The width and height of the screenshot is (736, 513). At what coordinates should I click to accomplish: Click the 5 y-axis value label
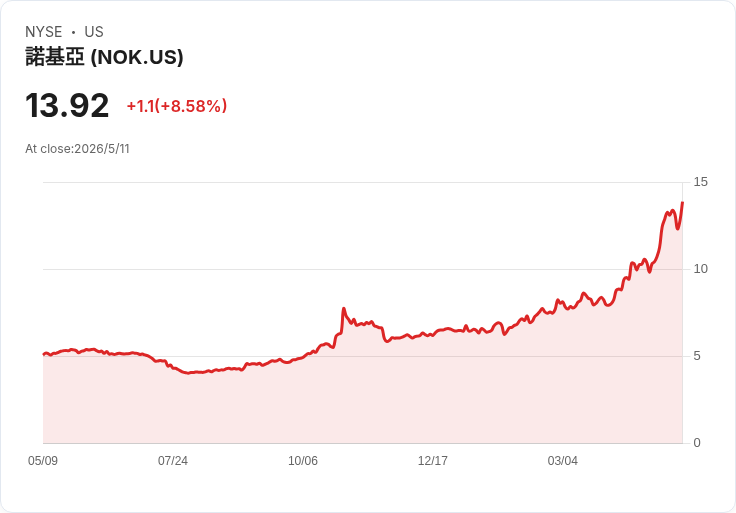click(697, 356)
